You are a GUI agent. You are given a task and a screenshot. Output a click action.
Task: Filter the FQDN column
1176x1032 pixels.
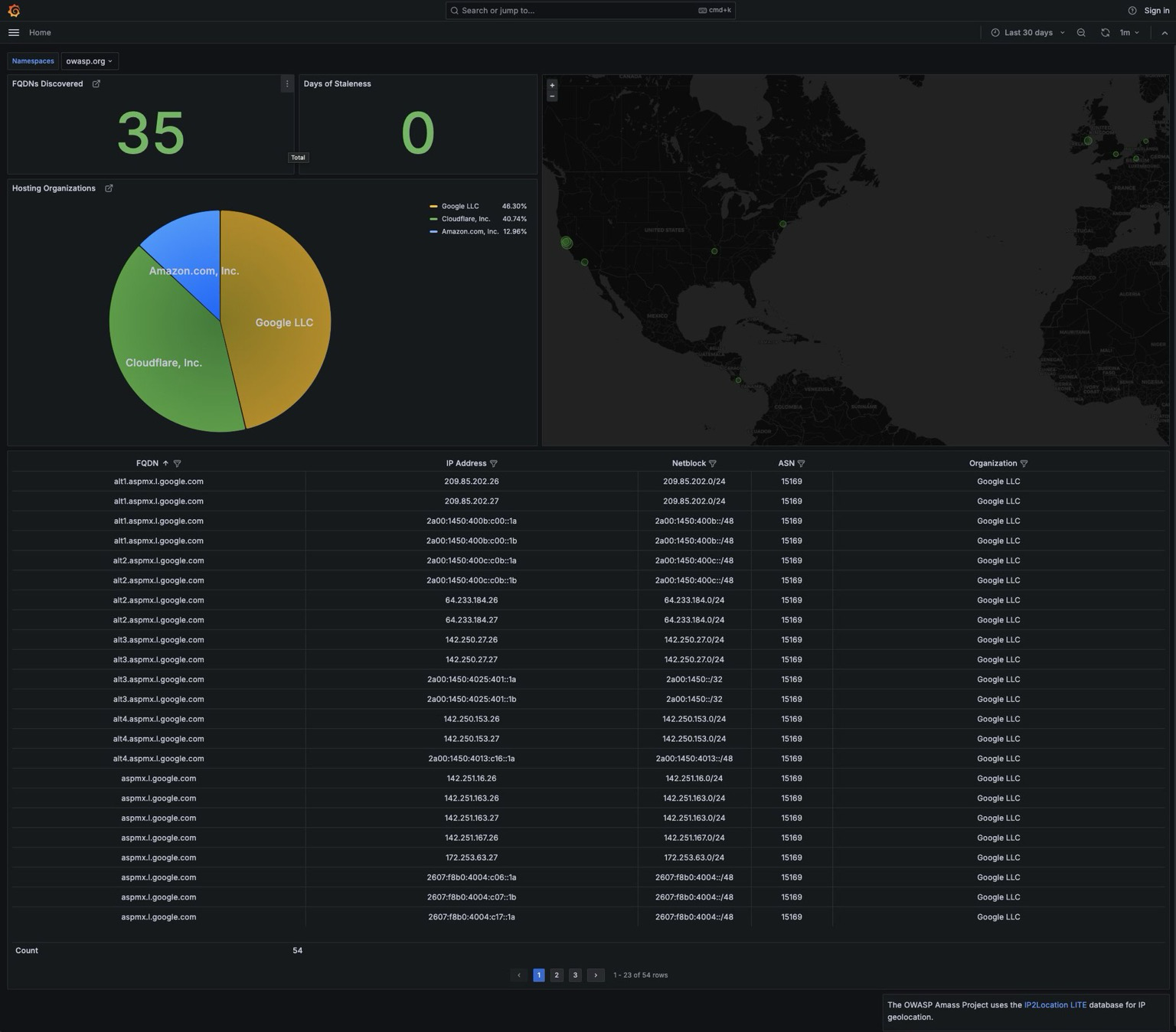177,463
